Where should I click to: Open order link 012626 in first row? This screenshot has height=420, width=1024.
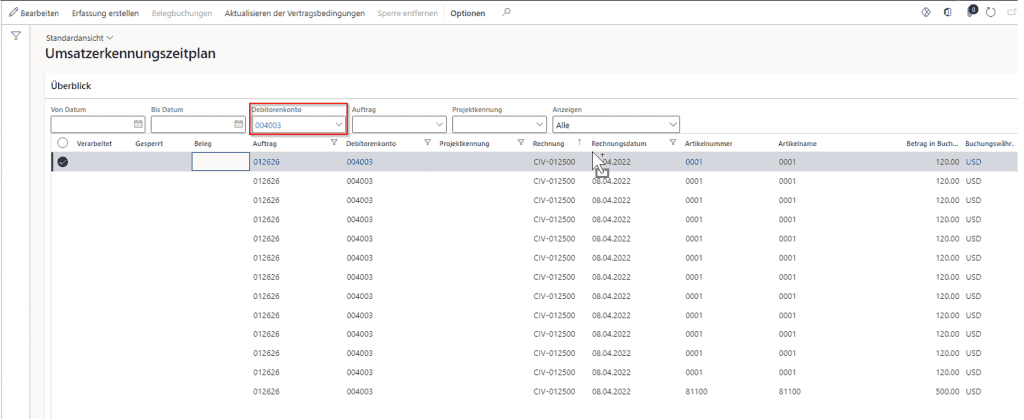(x=266, y=162)
